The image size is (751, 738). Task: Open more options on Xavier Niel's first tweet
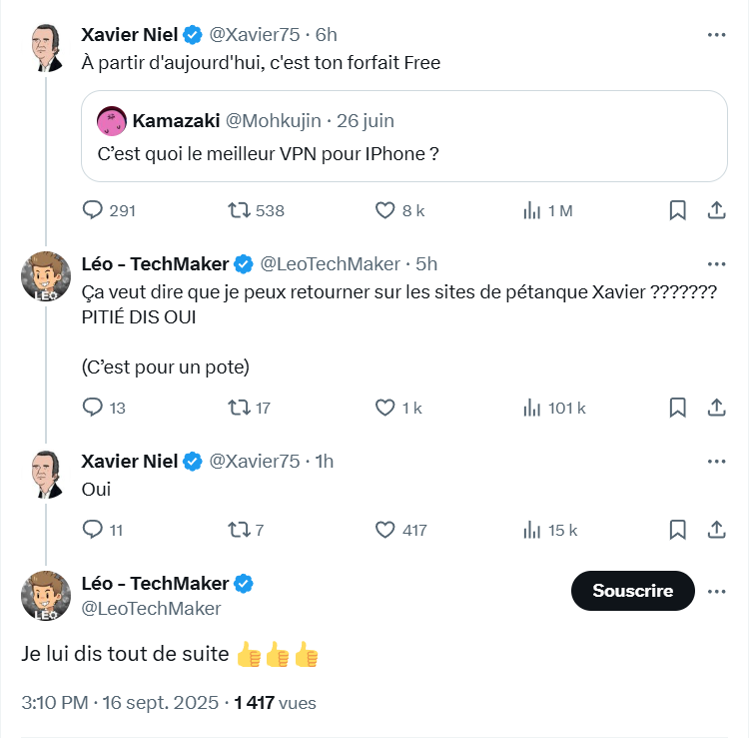point(716,34)
